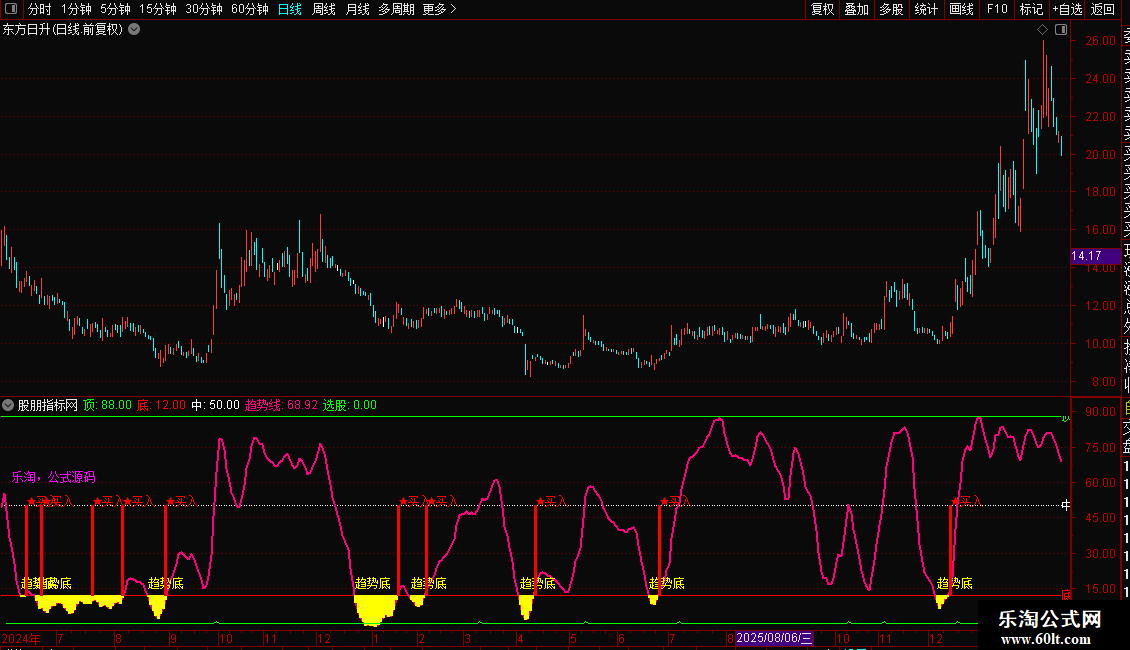Screen dimensions: 1130x650
Task: Expand the 东方日升 chart title dropdown
Action: click(x=134, y=29)
